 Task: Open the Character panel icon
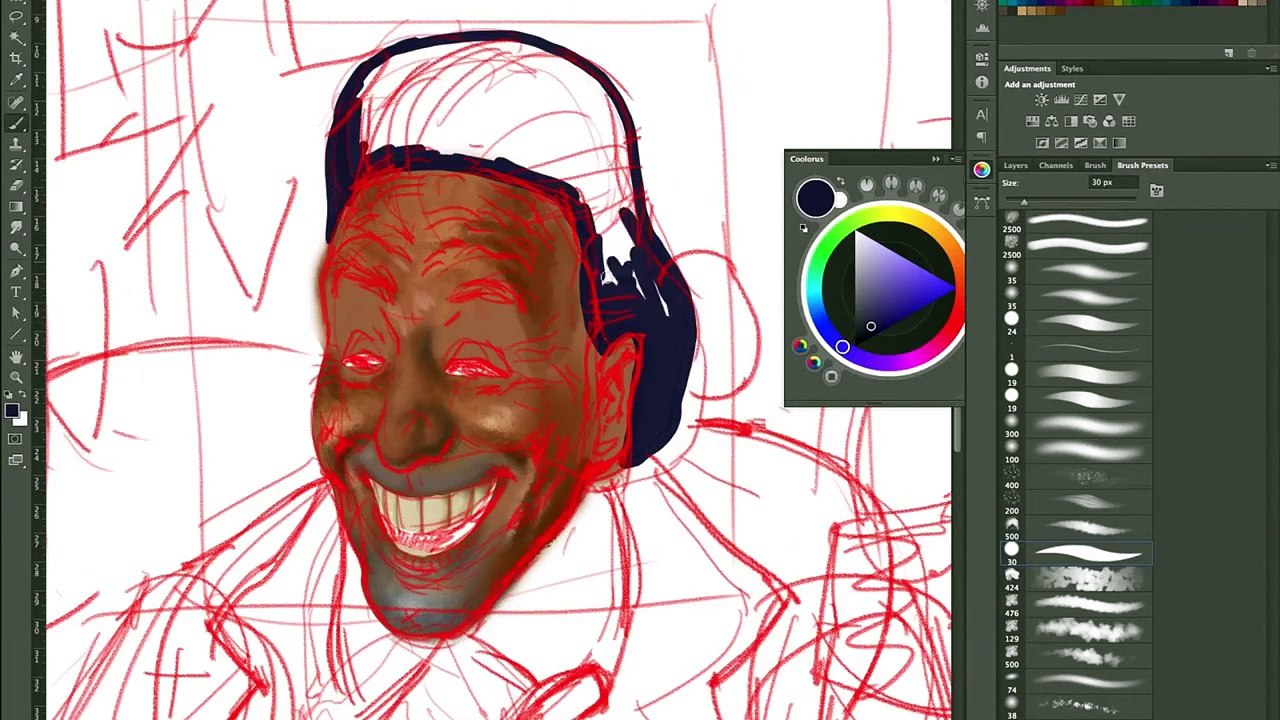pos(981,115)
